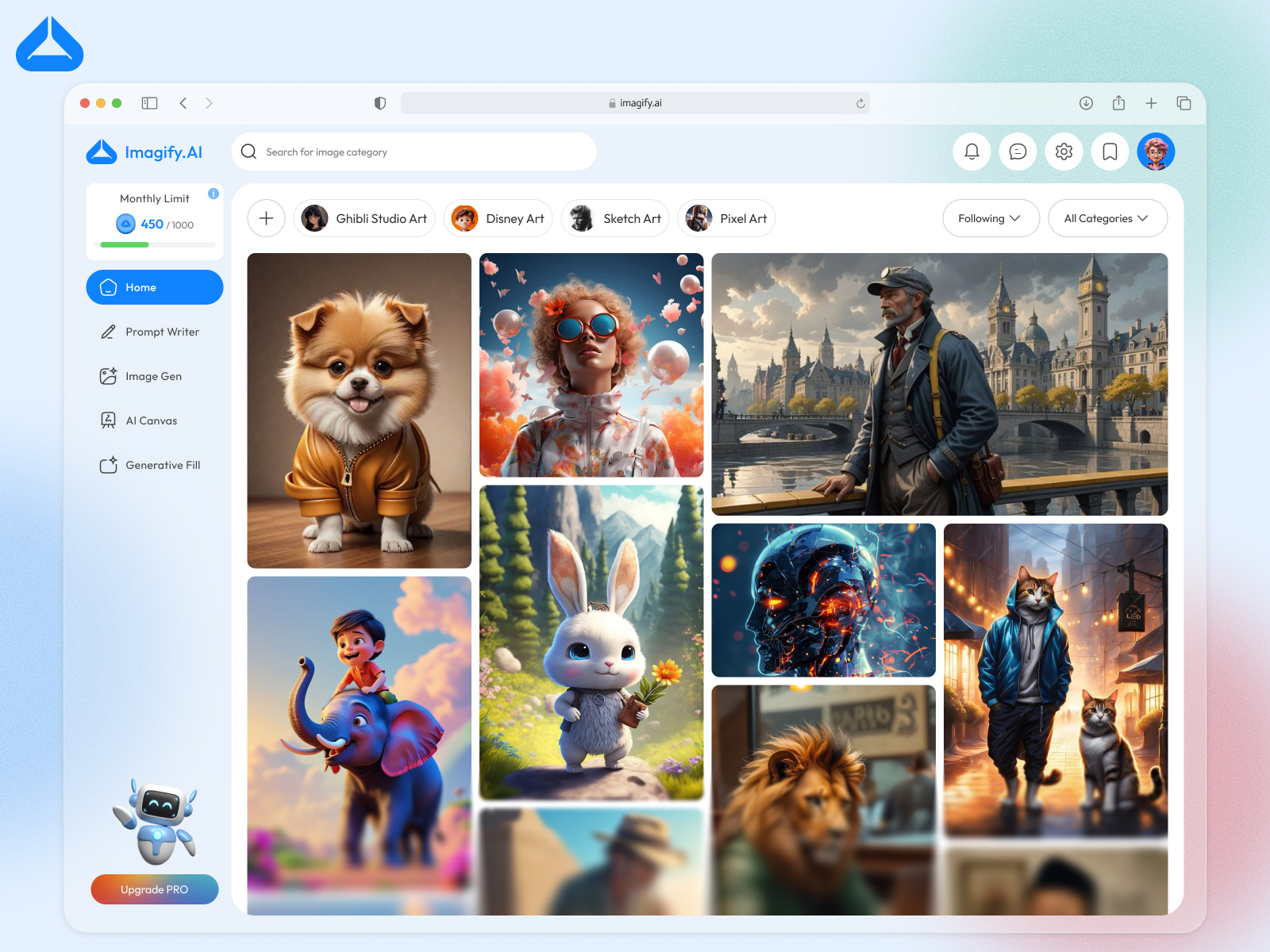1270x952 pixels.
Task: Select the Sketch Art category
Action: tap(615, 218)
